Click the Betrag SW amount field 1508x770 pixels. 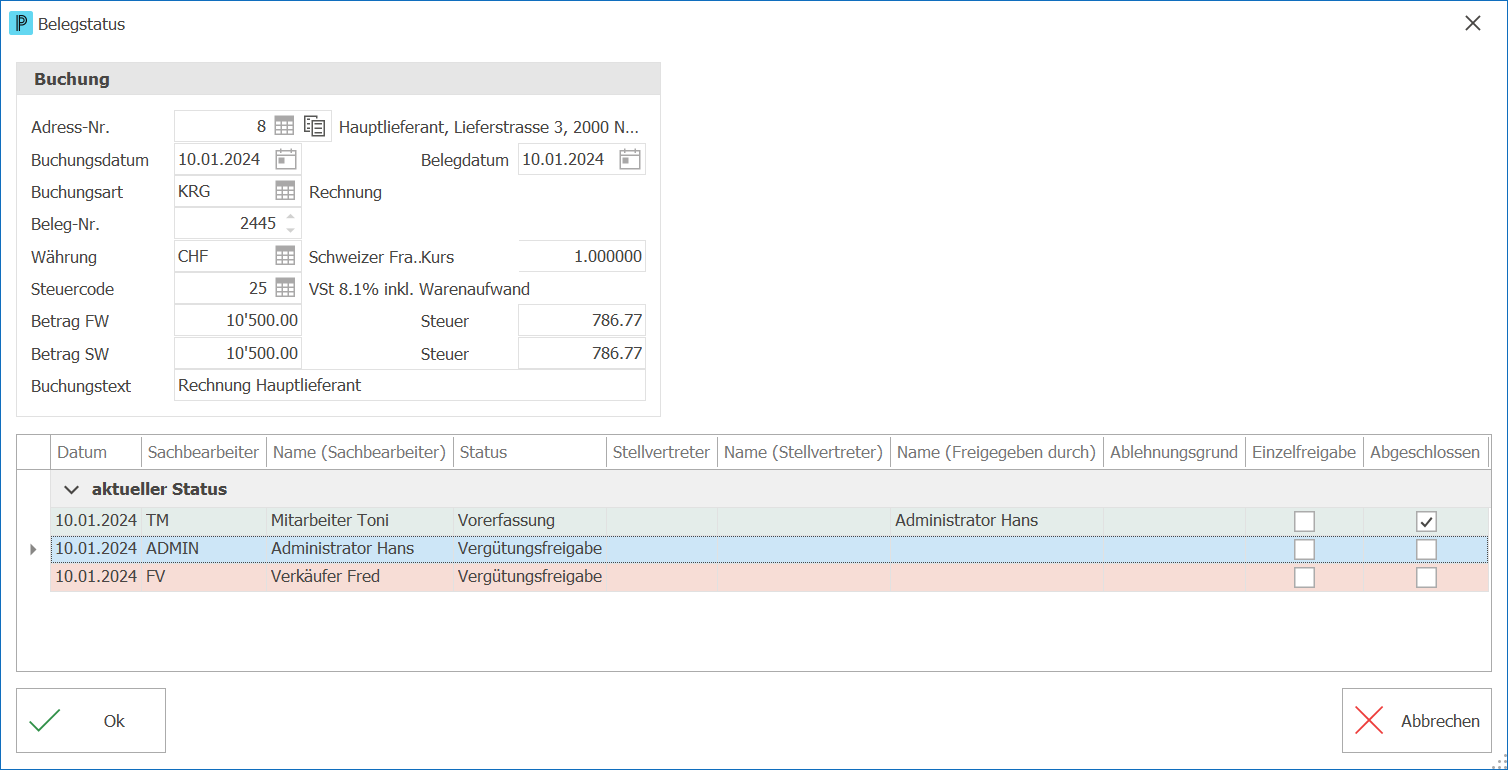238,353
